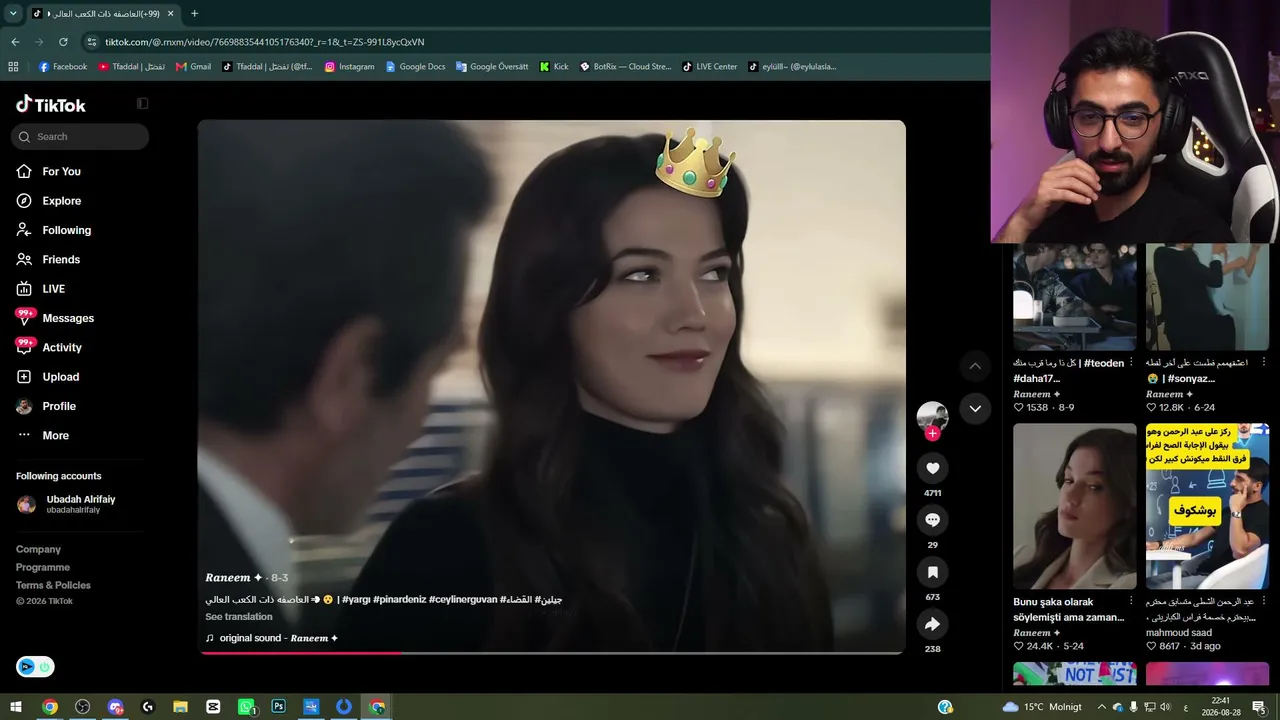Open the BotRix Cloud Stre... bookmark
This screenshot has height=720, width=1280.
625,67
